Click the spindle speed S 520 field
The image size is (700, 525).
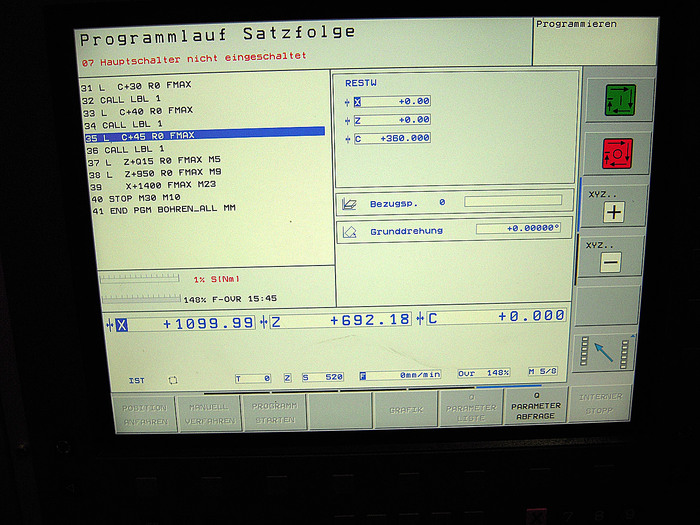(x=323, y=377)
